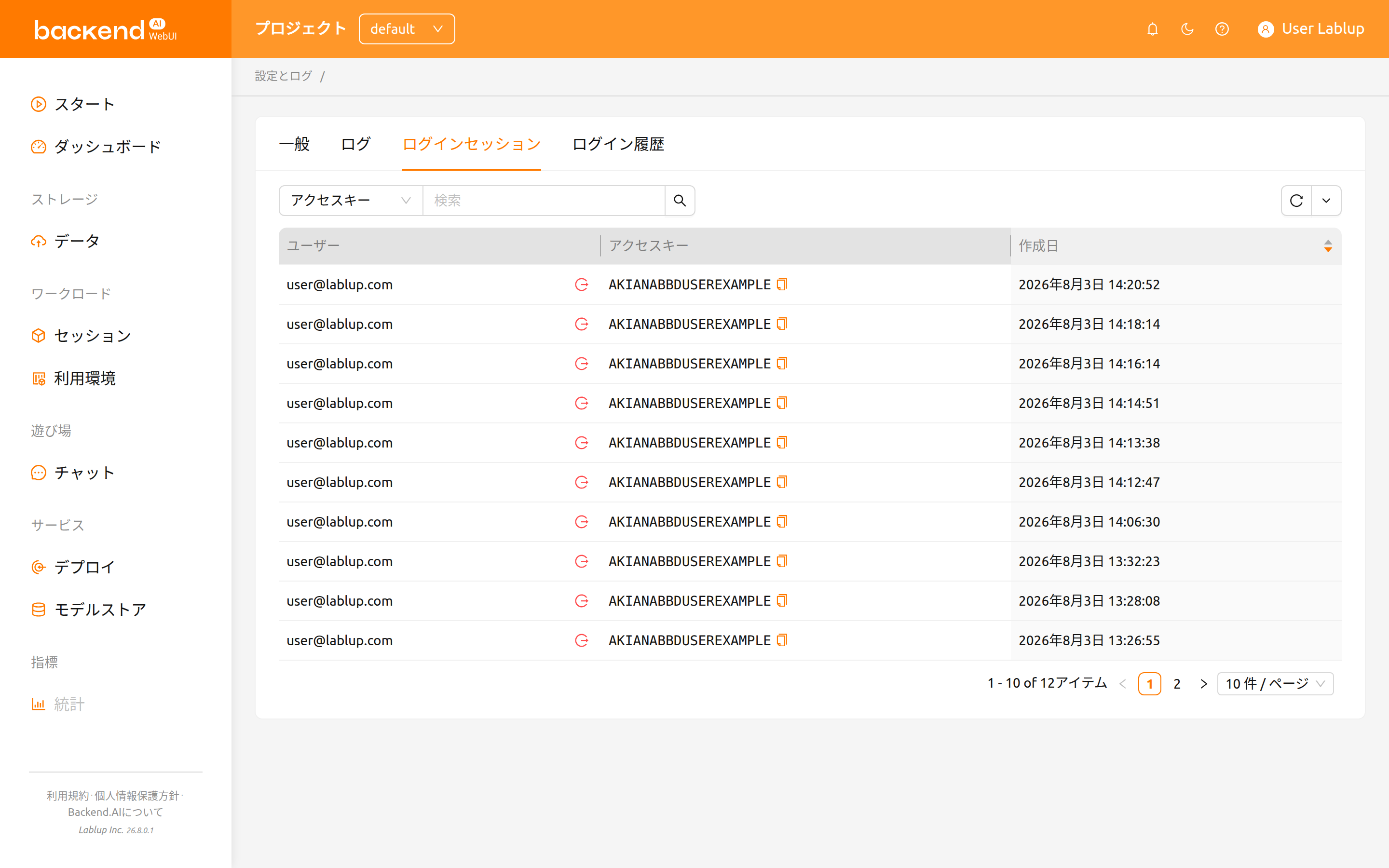Select AKIANABBDUSEREXAMPLE in 14:13:38 row

pos(689,443)
